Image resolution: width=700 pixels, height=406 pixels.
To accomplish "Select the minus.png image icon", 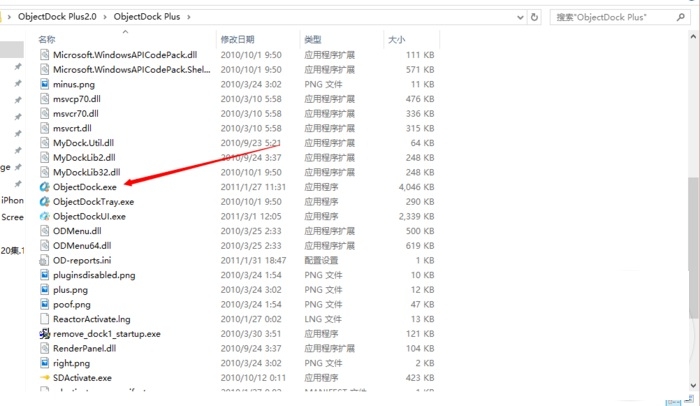I will (x=44, y=84).
